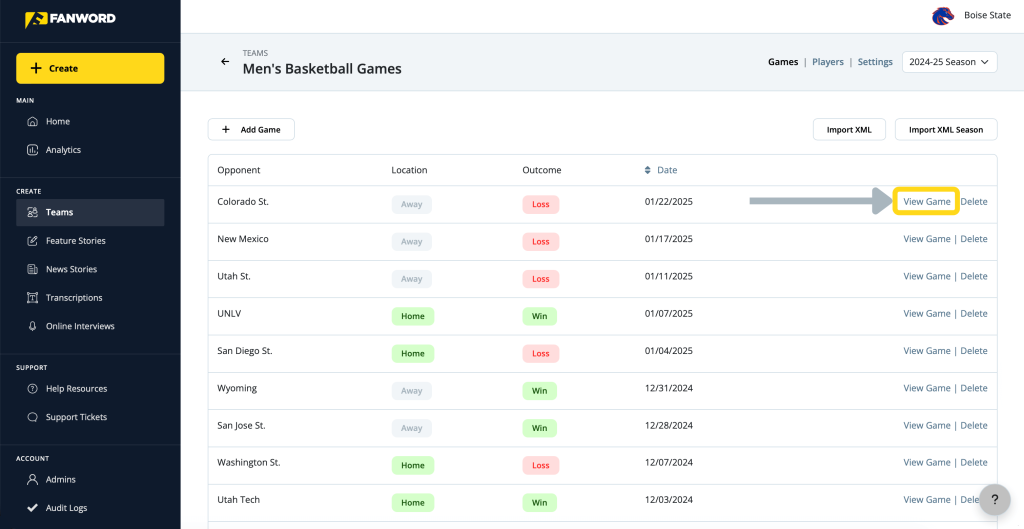
Task: Click the Fanword logo icon
Action: coord(35,20)
